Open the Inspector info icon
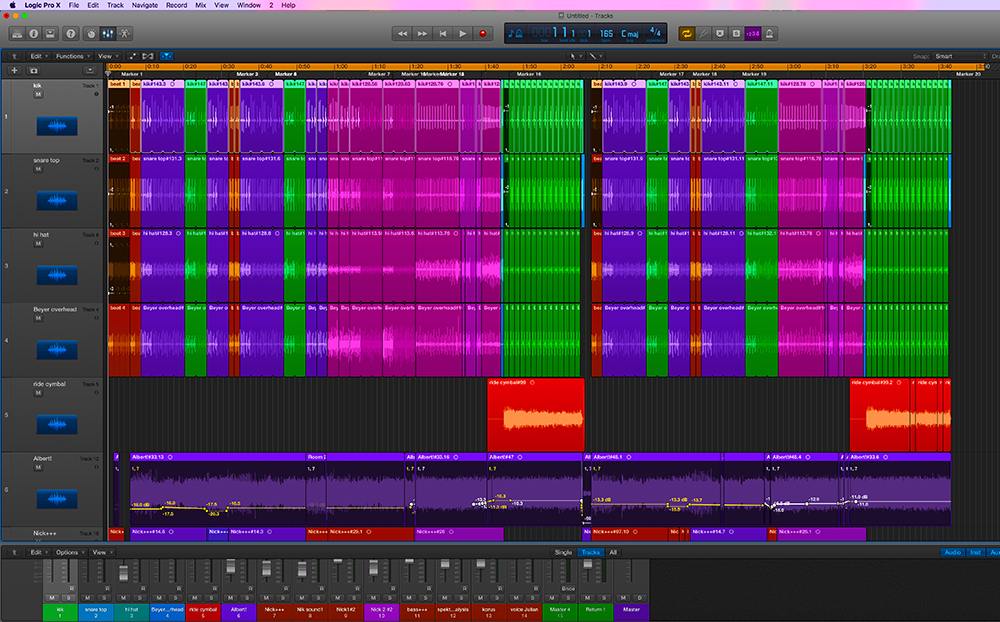The width and height of the screenshot is (1000, 622). (x=34, y=34)
